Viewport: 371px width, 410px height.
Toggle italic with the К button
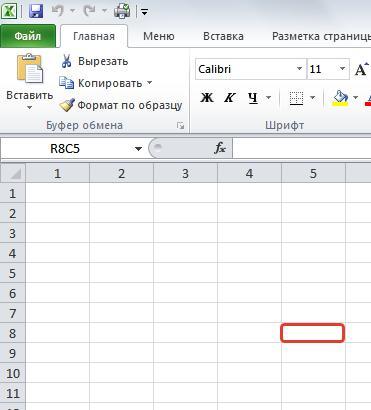coord(229,98)
